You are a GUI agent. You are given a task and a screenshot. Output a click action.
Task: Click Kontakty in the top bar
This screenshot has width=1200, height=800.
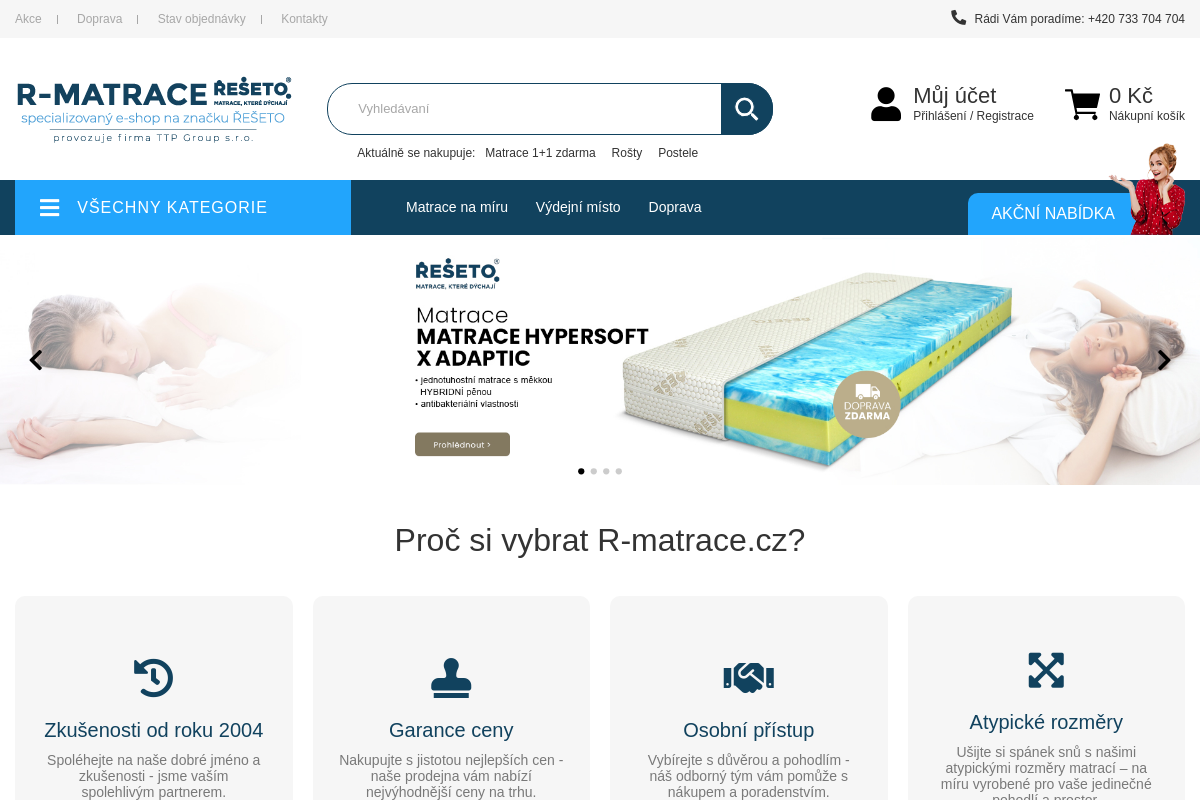(304, 18)
